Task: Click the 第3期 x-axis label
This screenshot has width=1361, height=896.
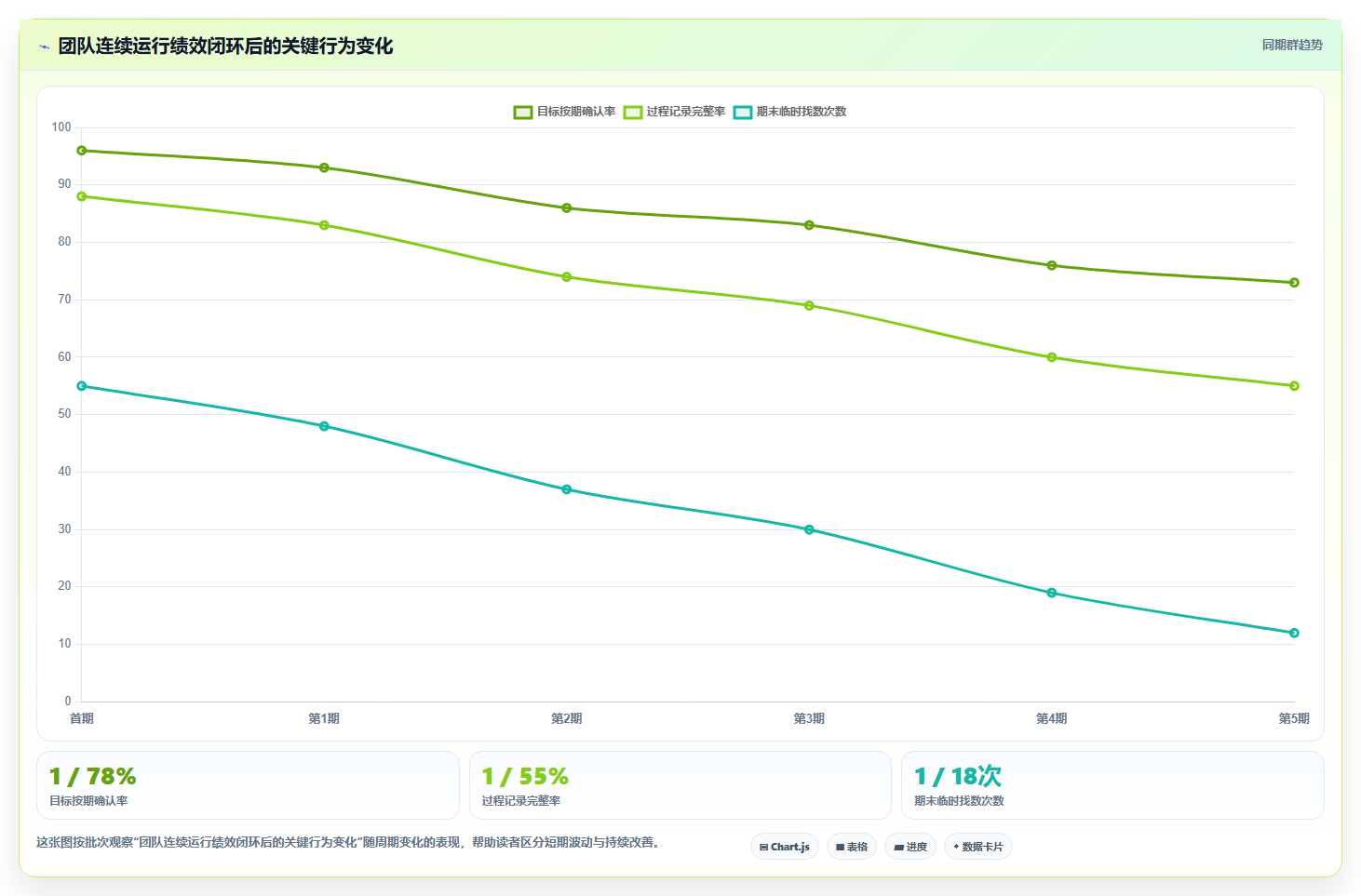Action: [x=809, y=718]
